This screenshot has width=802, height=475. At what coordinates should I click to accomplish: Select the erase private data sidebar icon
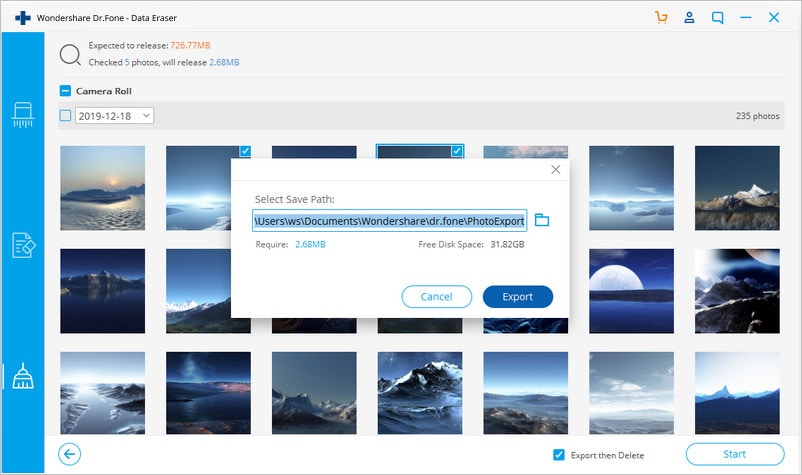click(23, 245)
